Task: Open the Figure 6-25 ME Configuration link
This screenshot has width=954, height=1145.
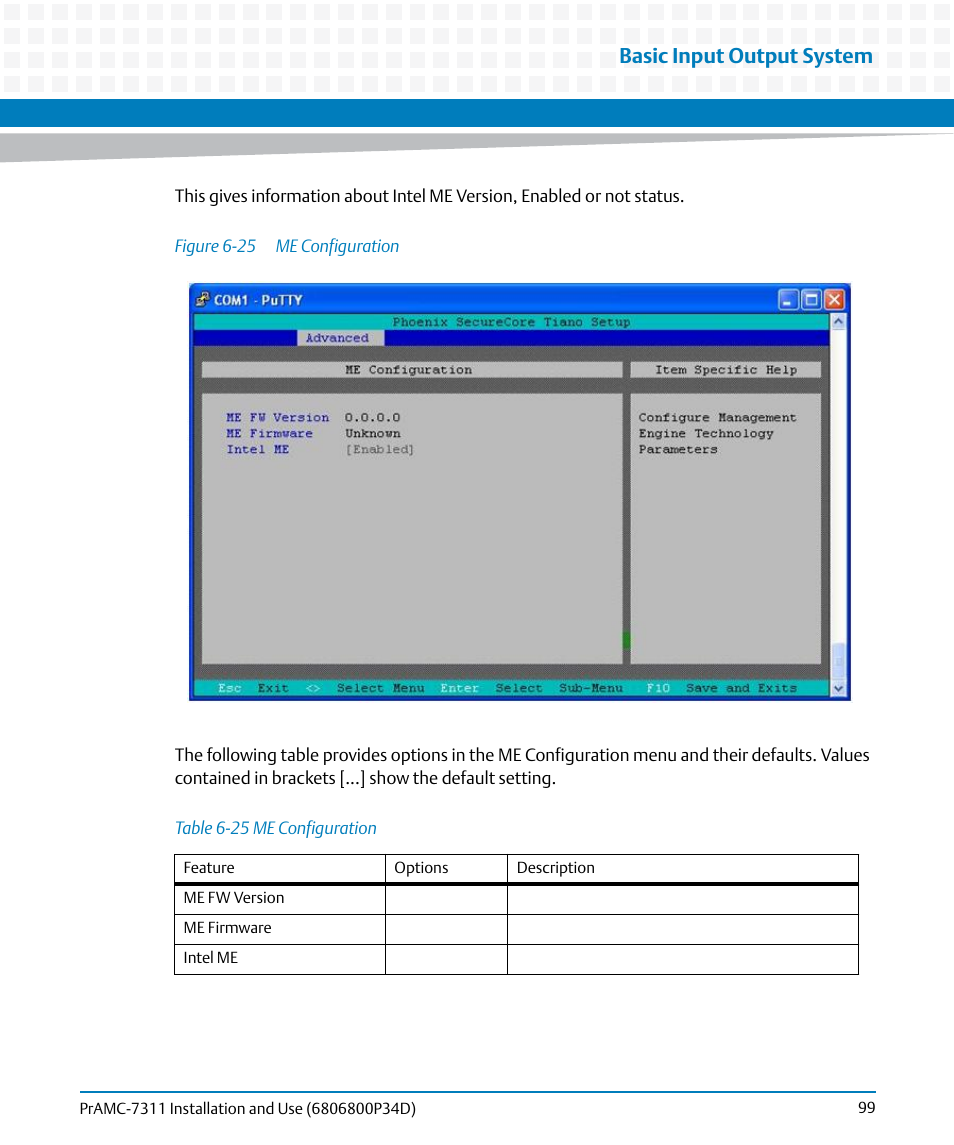Action: coord(287,245)
